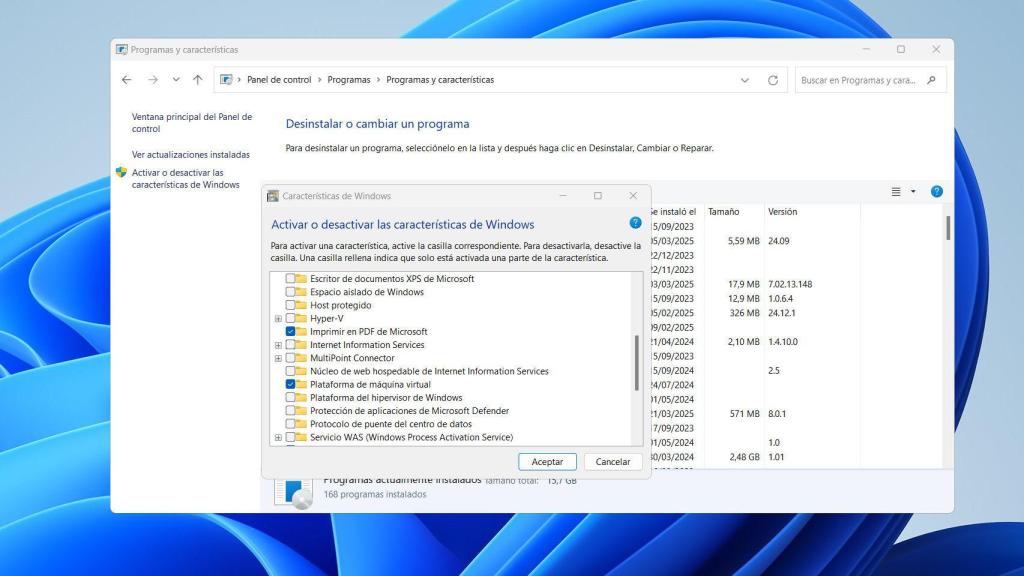Check Plataforma del hipervisor de Windows

pos(290,398)
